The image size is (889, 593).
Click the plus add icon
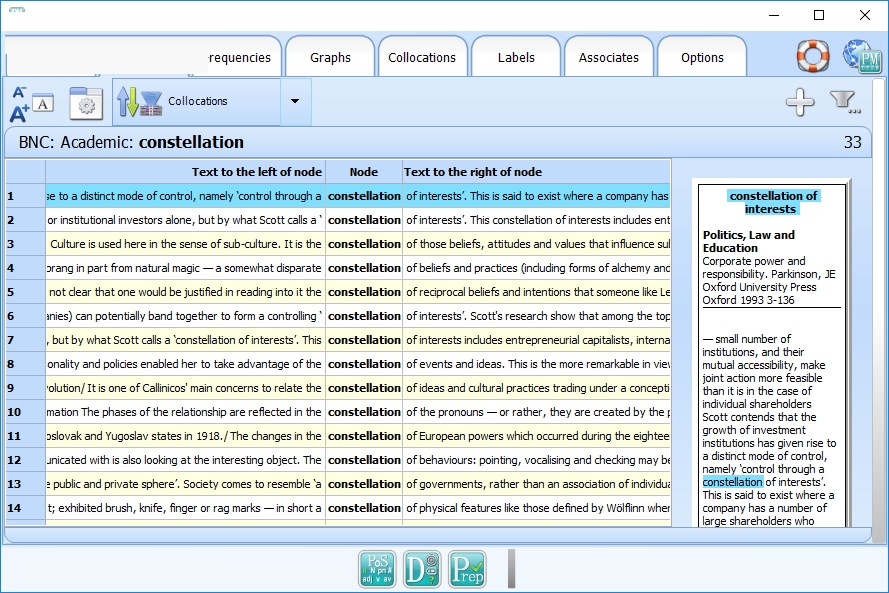(799, 101)
